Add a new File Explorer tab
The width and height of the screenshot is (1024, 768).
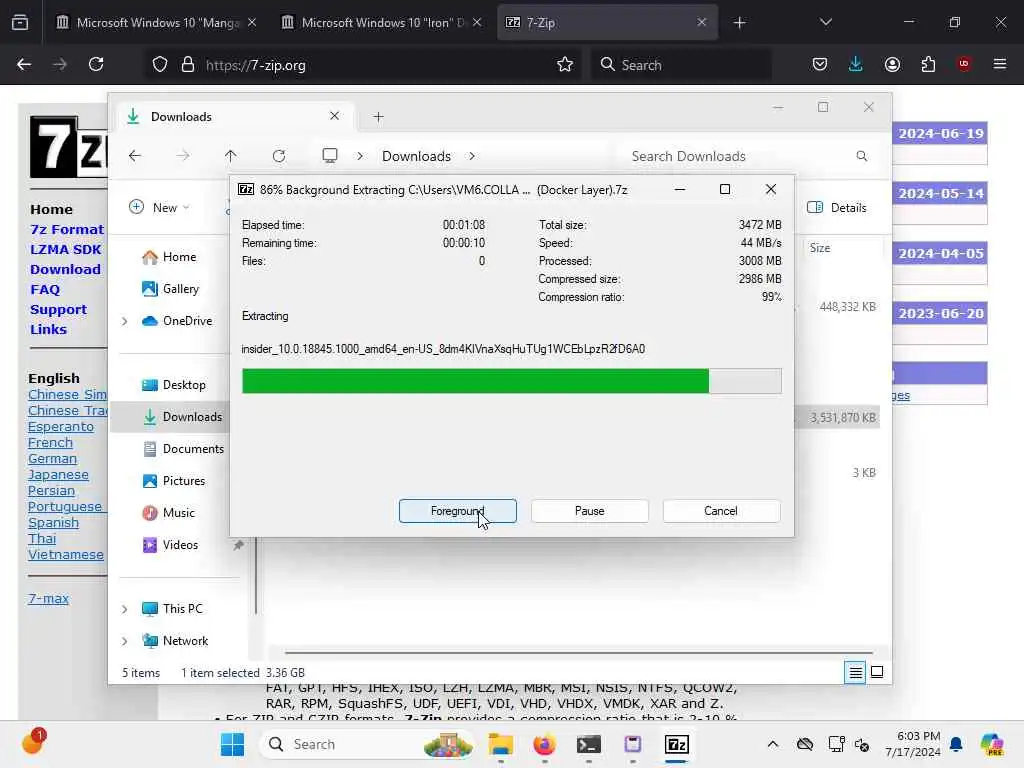(x=378, y=117)
